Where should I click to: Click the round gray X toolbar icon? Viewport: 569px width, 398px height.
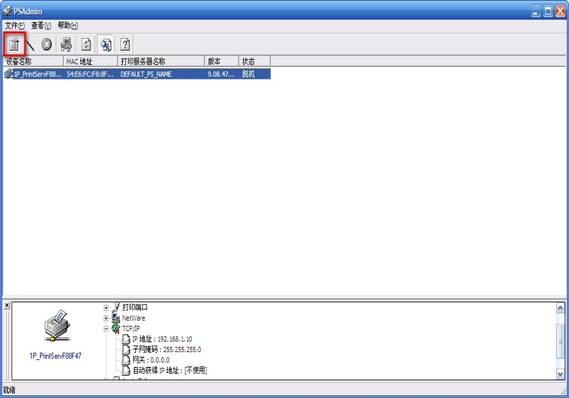pos(46,44)
